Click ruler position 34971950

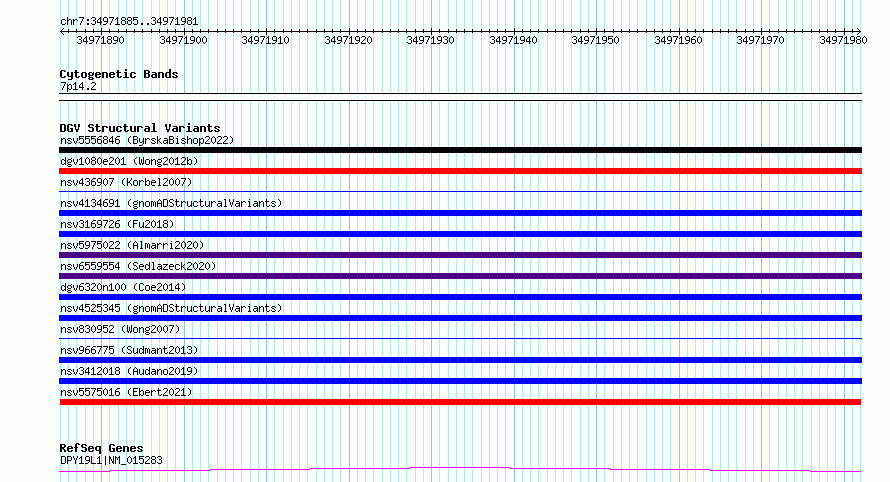[x=595, y=40]
